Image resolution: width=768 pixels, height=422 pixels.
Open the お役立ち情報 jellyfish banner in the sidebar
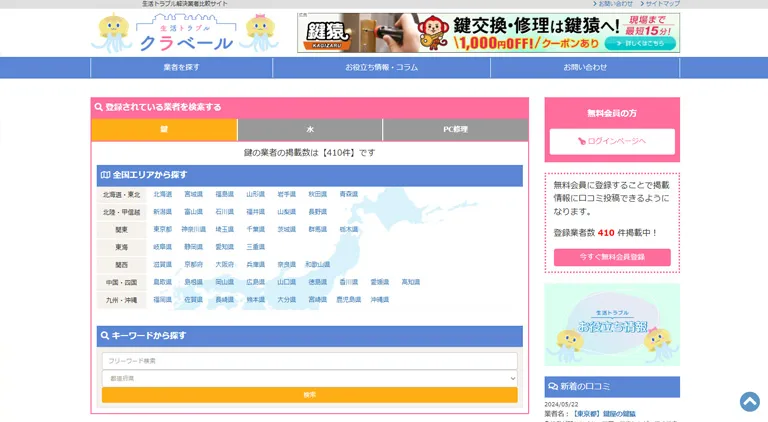(x=612, y=325)
